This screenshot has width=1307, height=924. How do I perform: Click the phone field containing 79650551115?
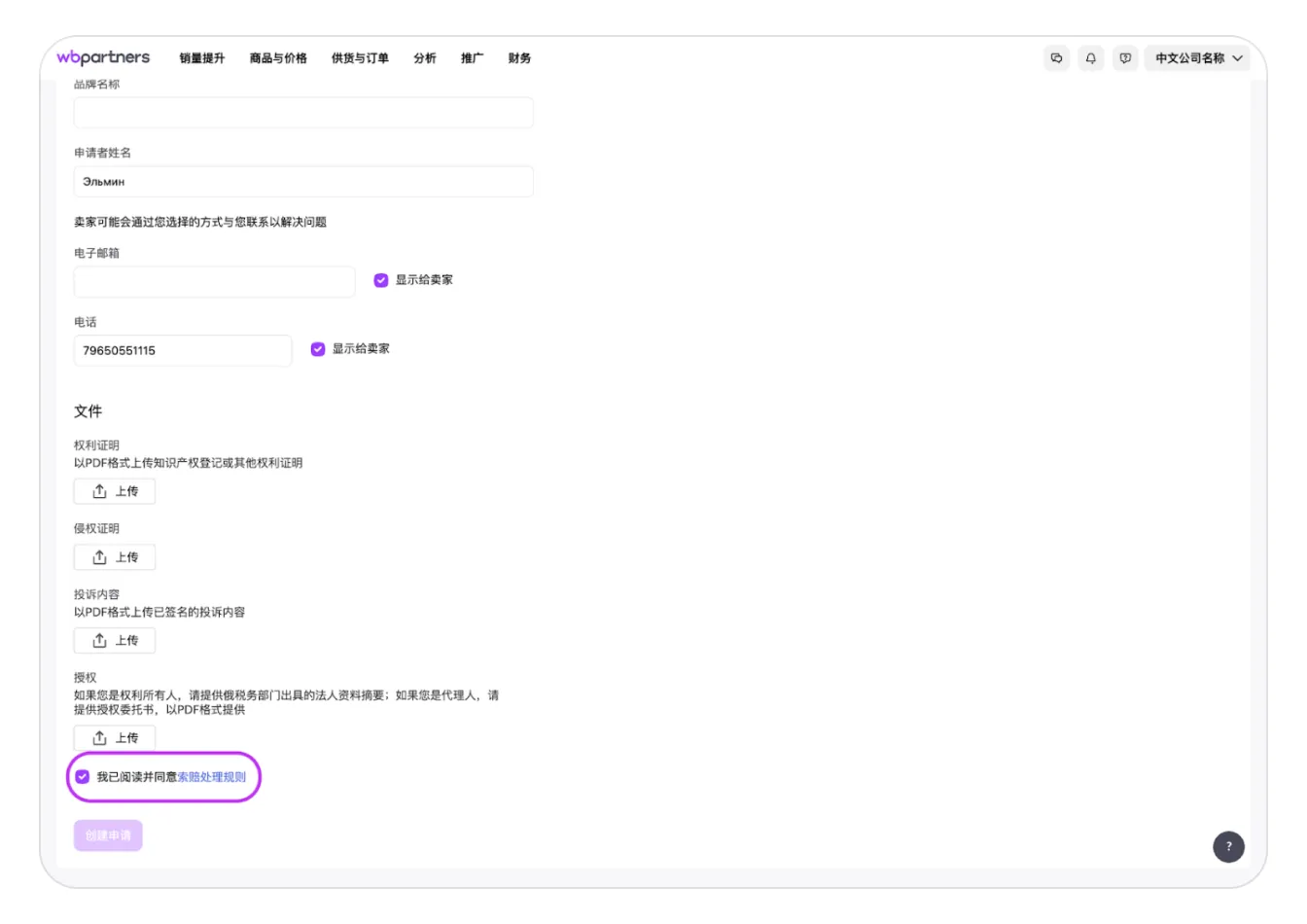(x=182, y=350)
